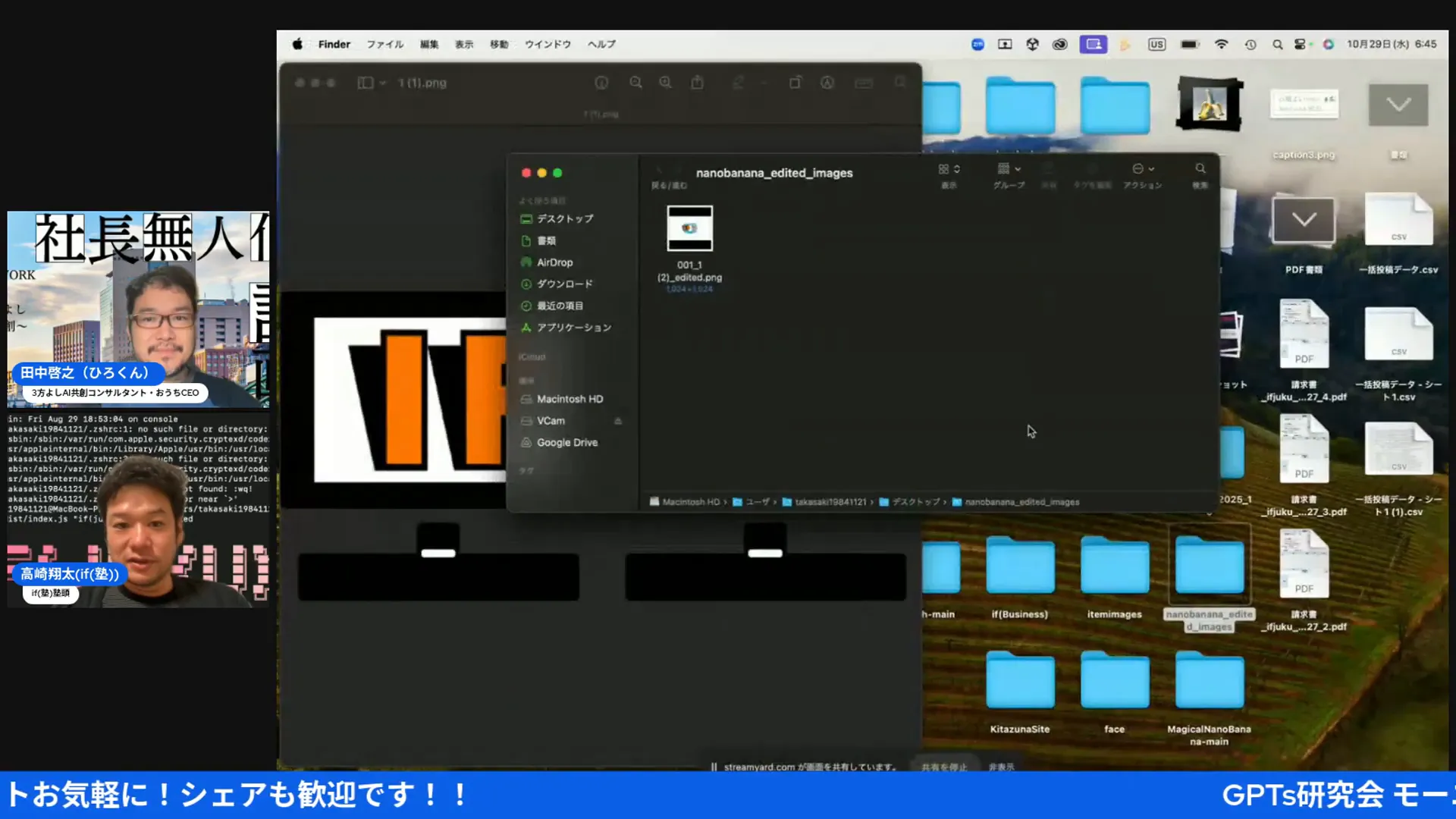
Task: Select Google Drive in the sidebar
Action: tap(566, 442)
